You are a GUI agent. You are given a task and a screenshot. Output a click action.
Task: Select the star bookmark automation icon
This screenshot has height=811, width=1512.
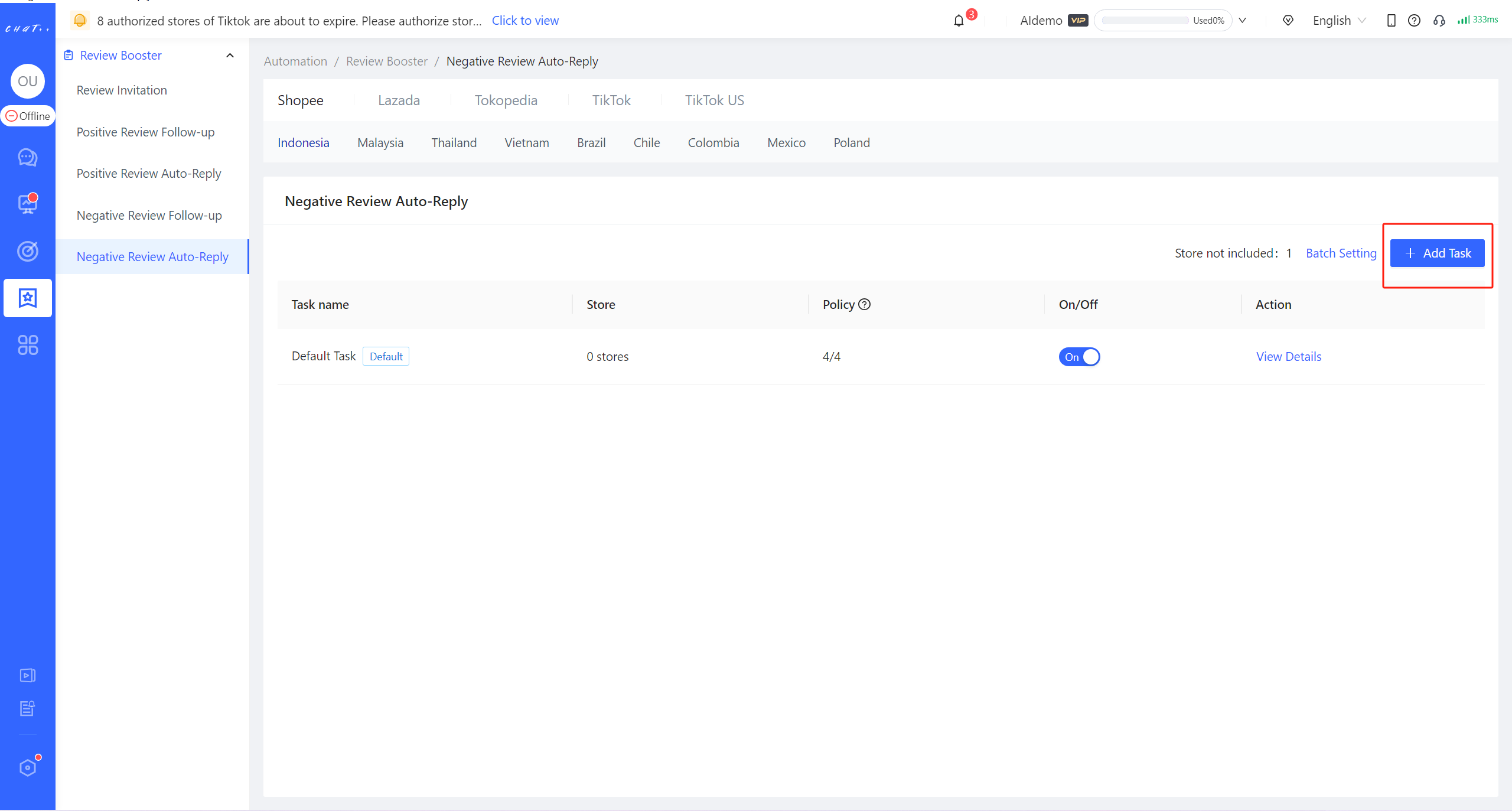(x=27, y=298)
